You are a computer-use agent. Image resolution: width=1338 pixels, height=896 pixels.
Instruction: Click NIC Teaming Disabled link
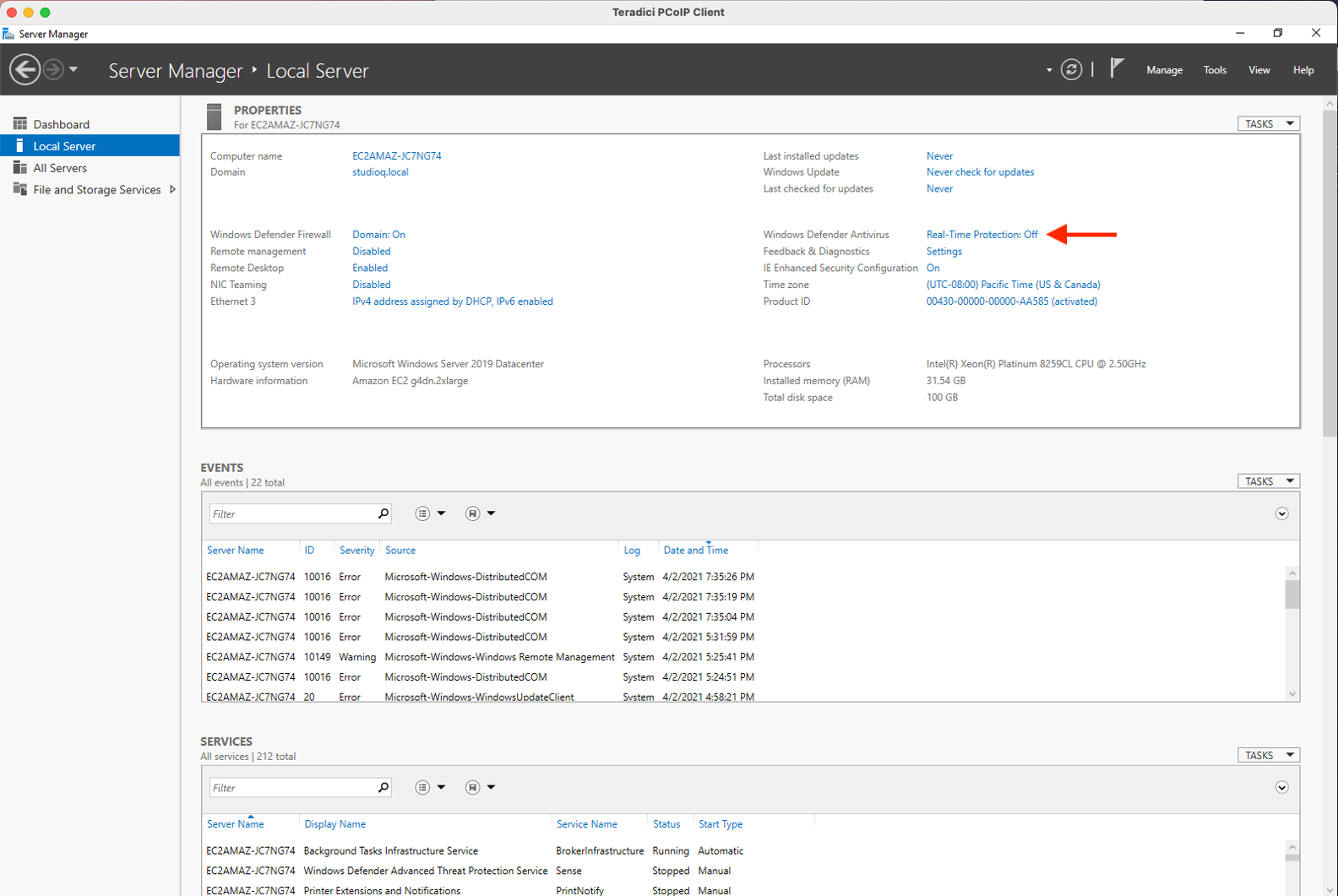coord(371,285)
